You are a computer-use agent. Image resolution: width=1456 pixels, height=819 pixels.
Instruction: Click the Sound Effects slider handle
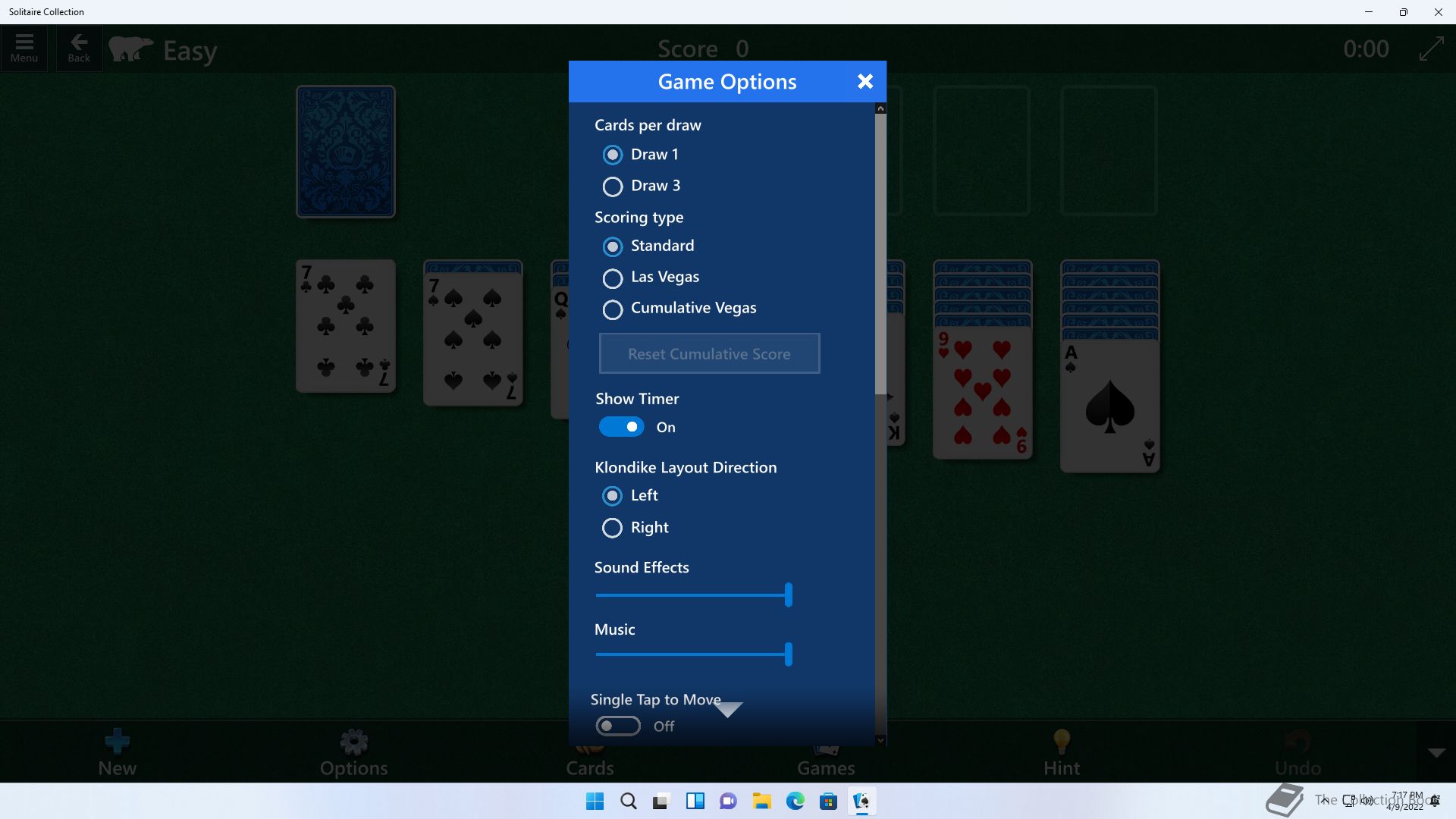click(789, 595)
